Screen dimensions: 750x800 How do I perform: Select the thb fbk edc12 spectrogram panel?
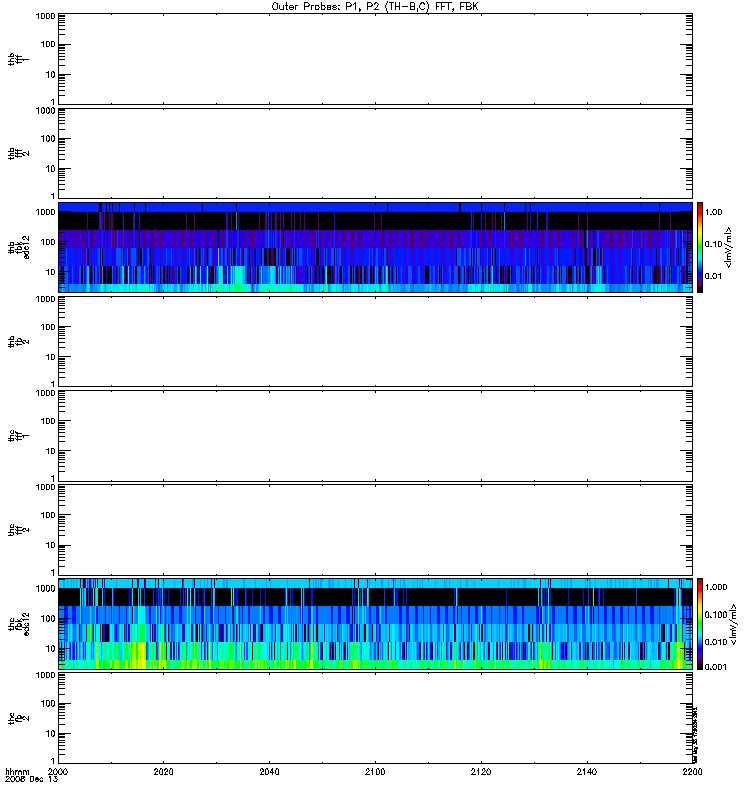(x=375, y=247)
